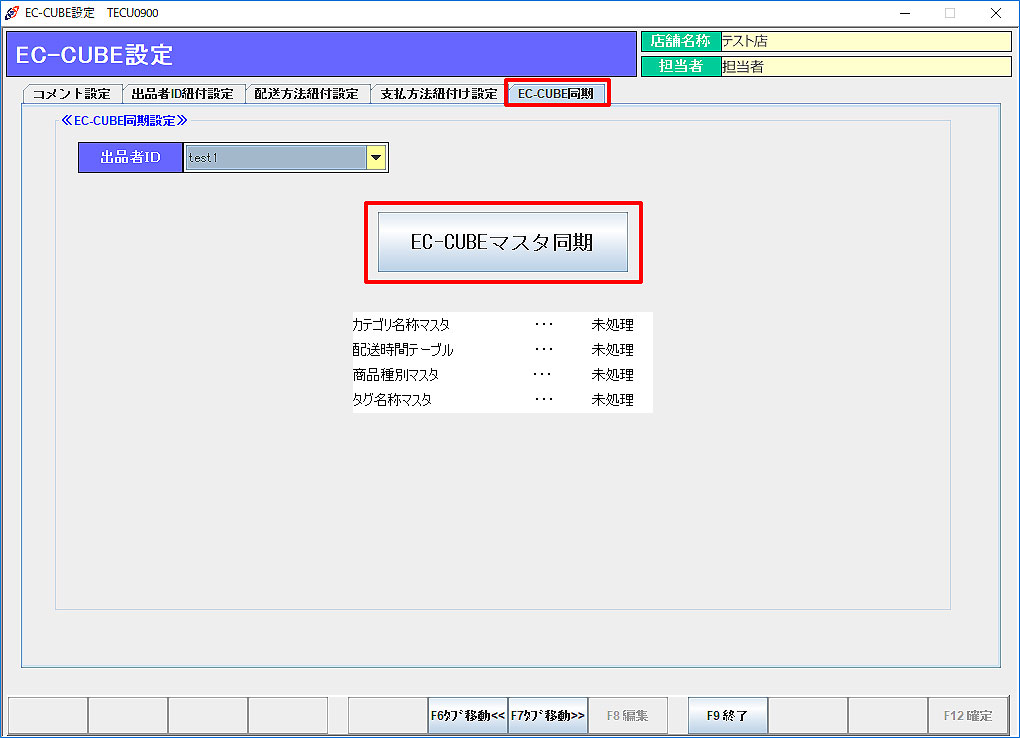Click the タグ名称マスタ row text
Image resolution: width=1020 pixels, height=738 pixels.
coord(392,400)
